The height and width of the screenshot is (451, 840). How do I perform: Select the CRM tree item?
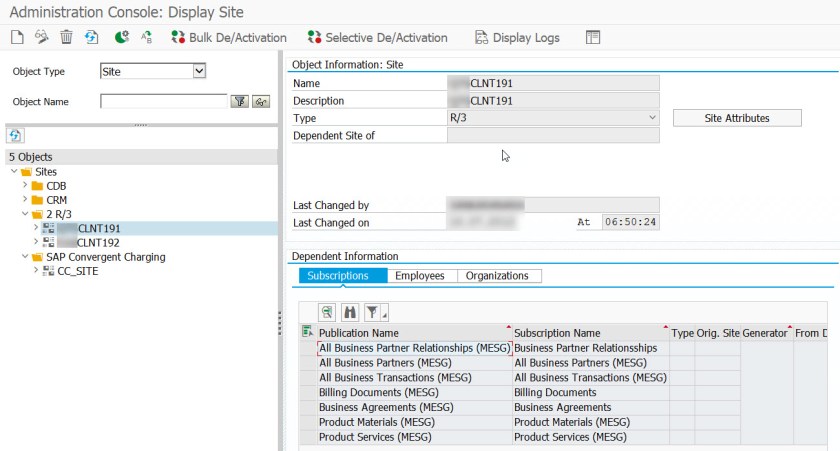point(56,200)
